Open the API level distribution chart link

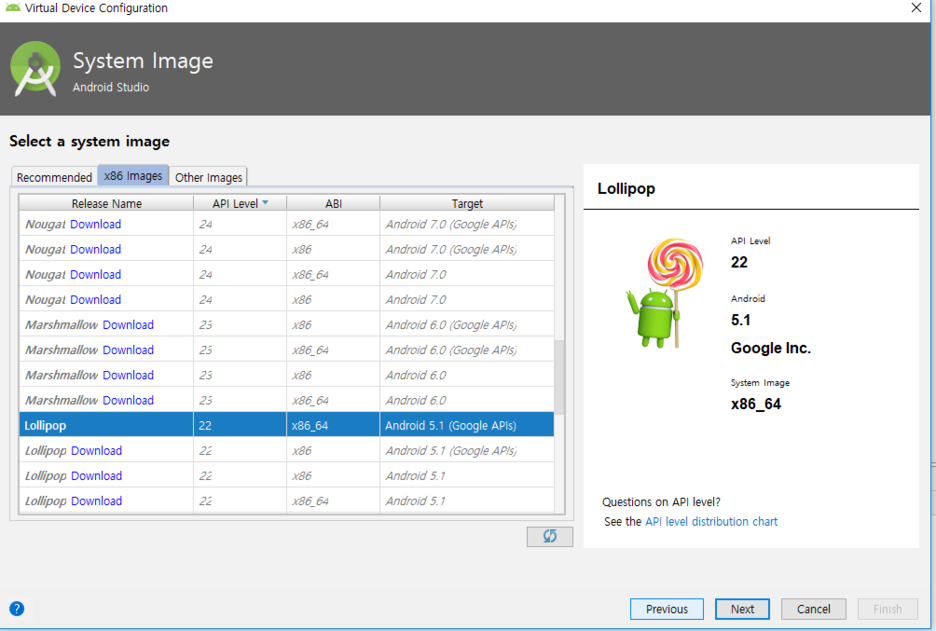coord(711,521)
